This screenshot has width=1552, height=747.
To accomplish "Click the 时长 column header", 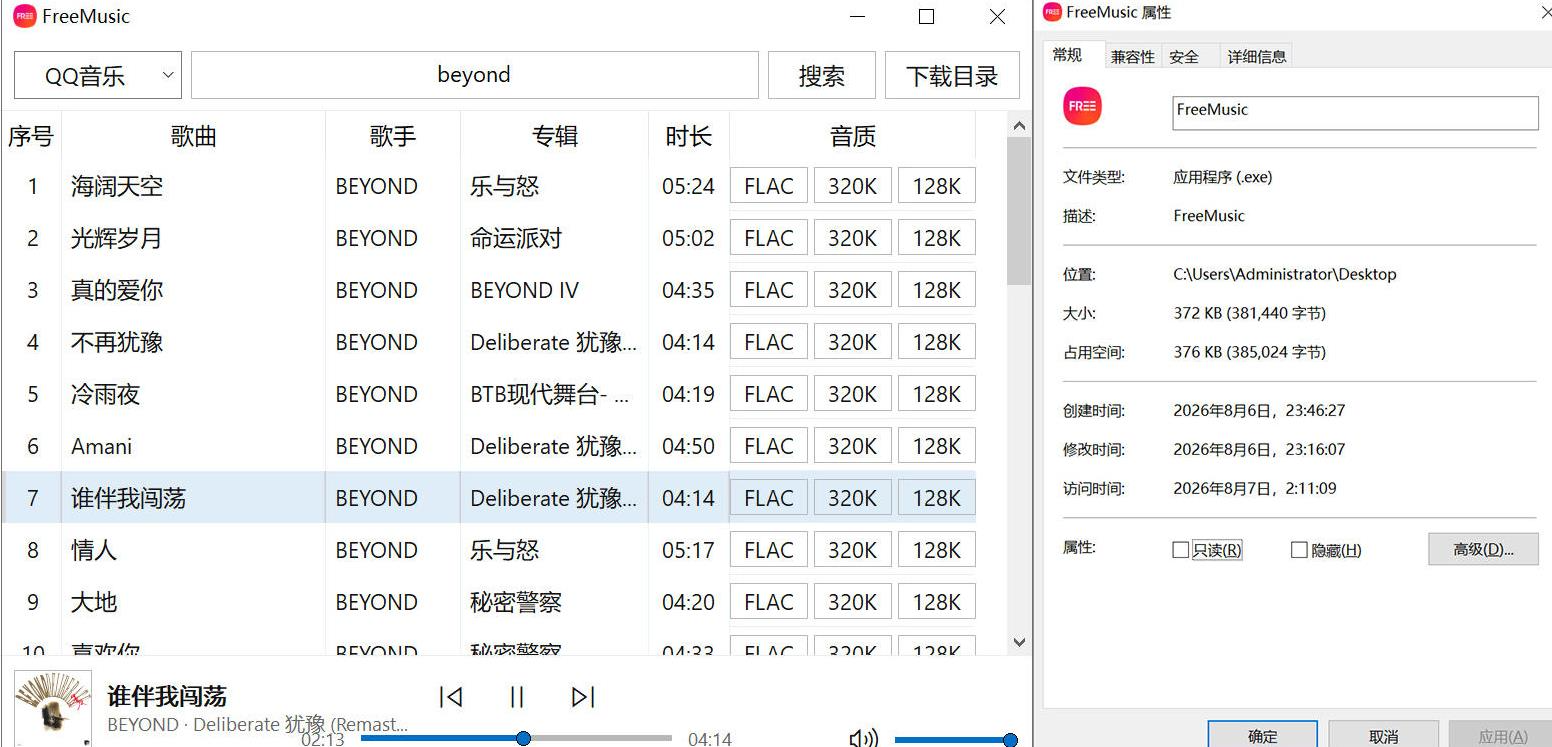I will coord(689,136).
